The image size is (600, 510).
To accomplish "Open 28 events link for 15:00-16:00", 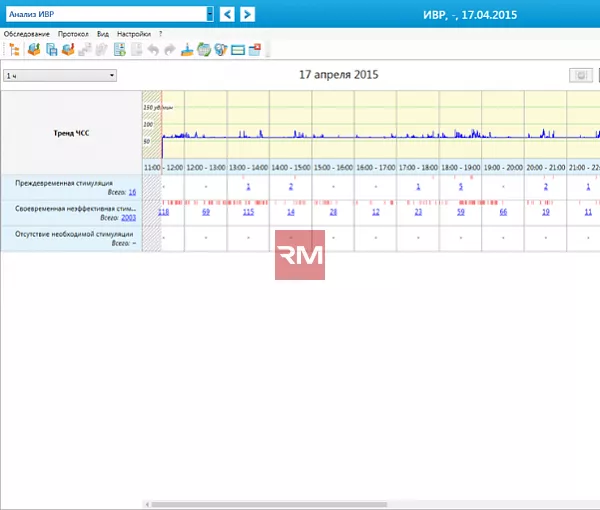I will coord(333,212).
